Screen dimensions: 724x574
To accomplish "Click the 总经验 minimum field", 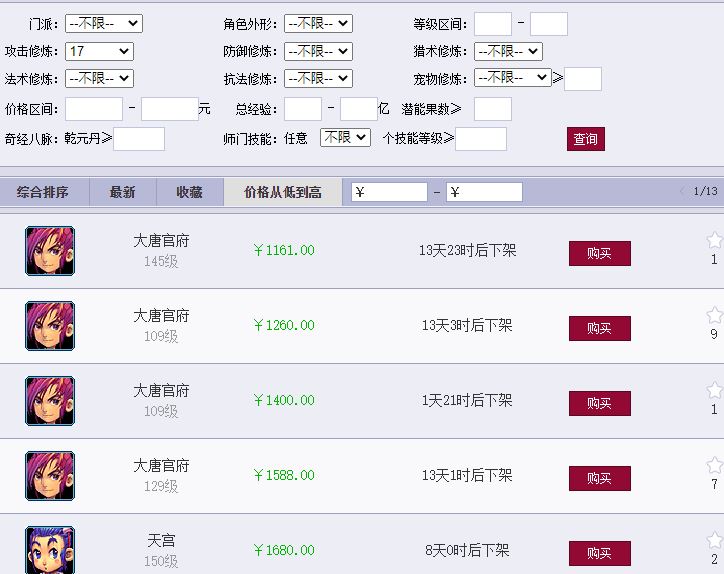I will coord(302,109).
